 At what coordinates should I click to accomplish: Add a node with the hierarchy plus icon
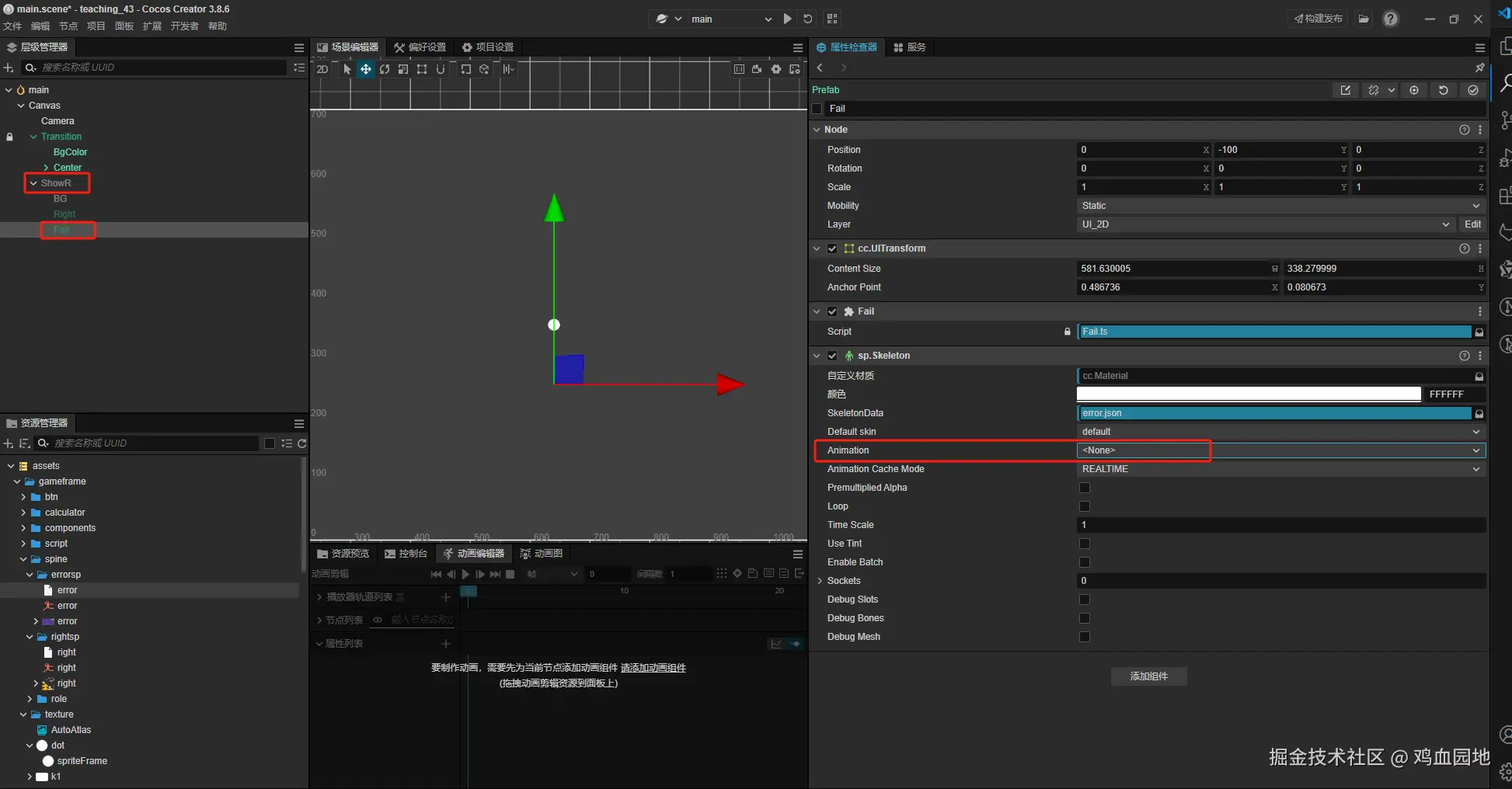coord(9,68)
